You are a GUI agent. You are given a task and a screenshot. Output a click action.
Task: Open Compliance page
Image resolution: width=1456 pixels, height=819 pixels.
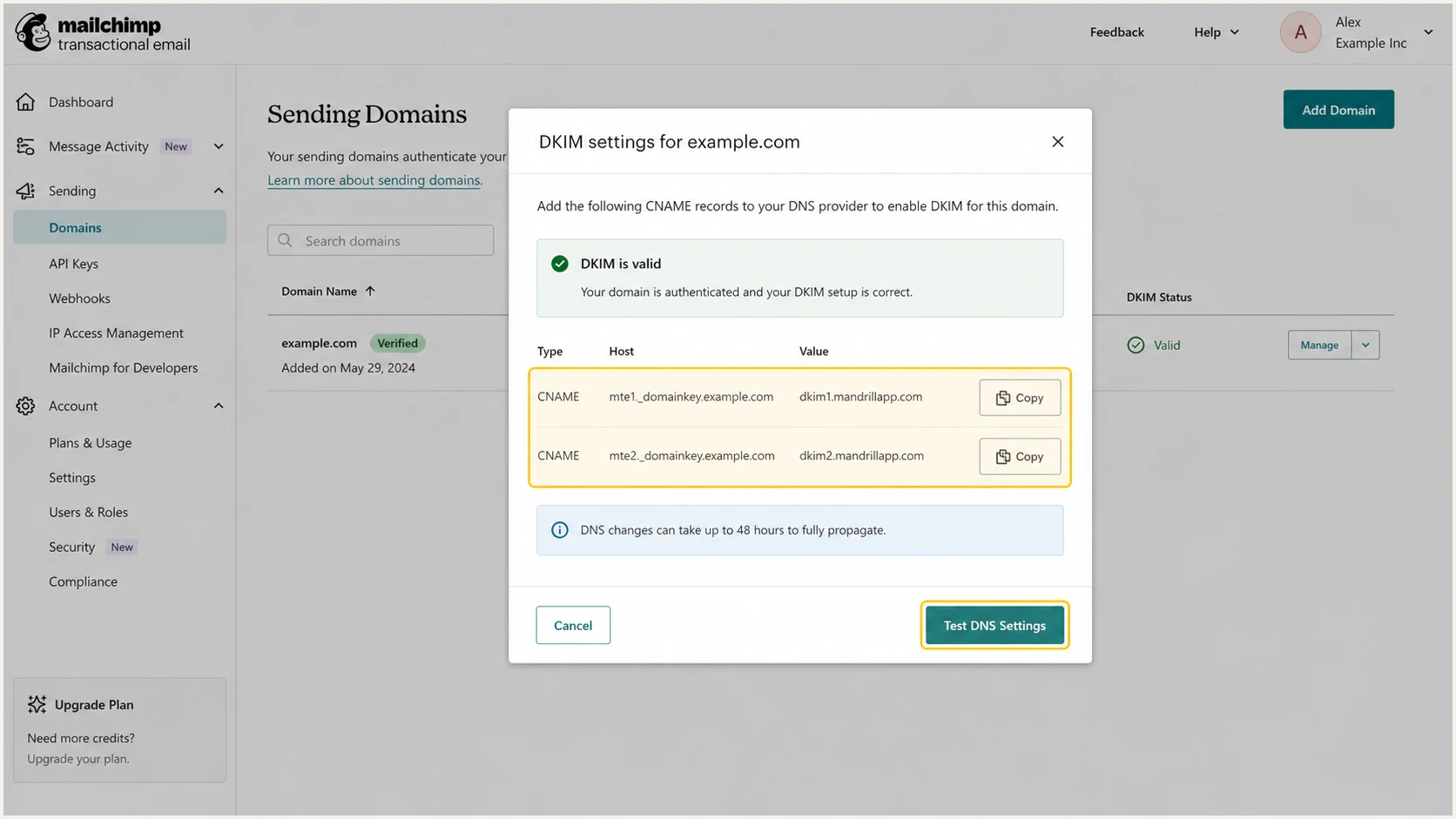(83, 582)
